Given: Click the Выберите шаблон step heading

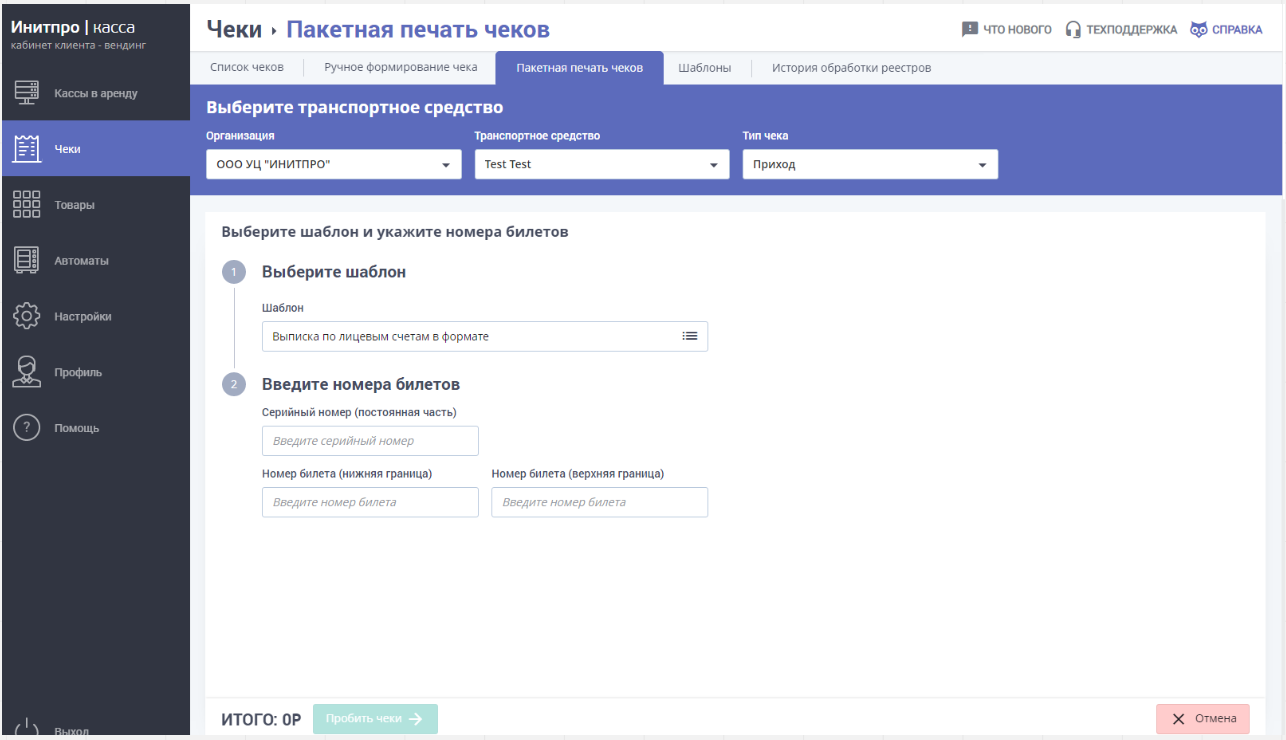Looking at the screenshot, I should [x=334, y=272].
